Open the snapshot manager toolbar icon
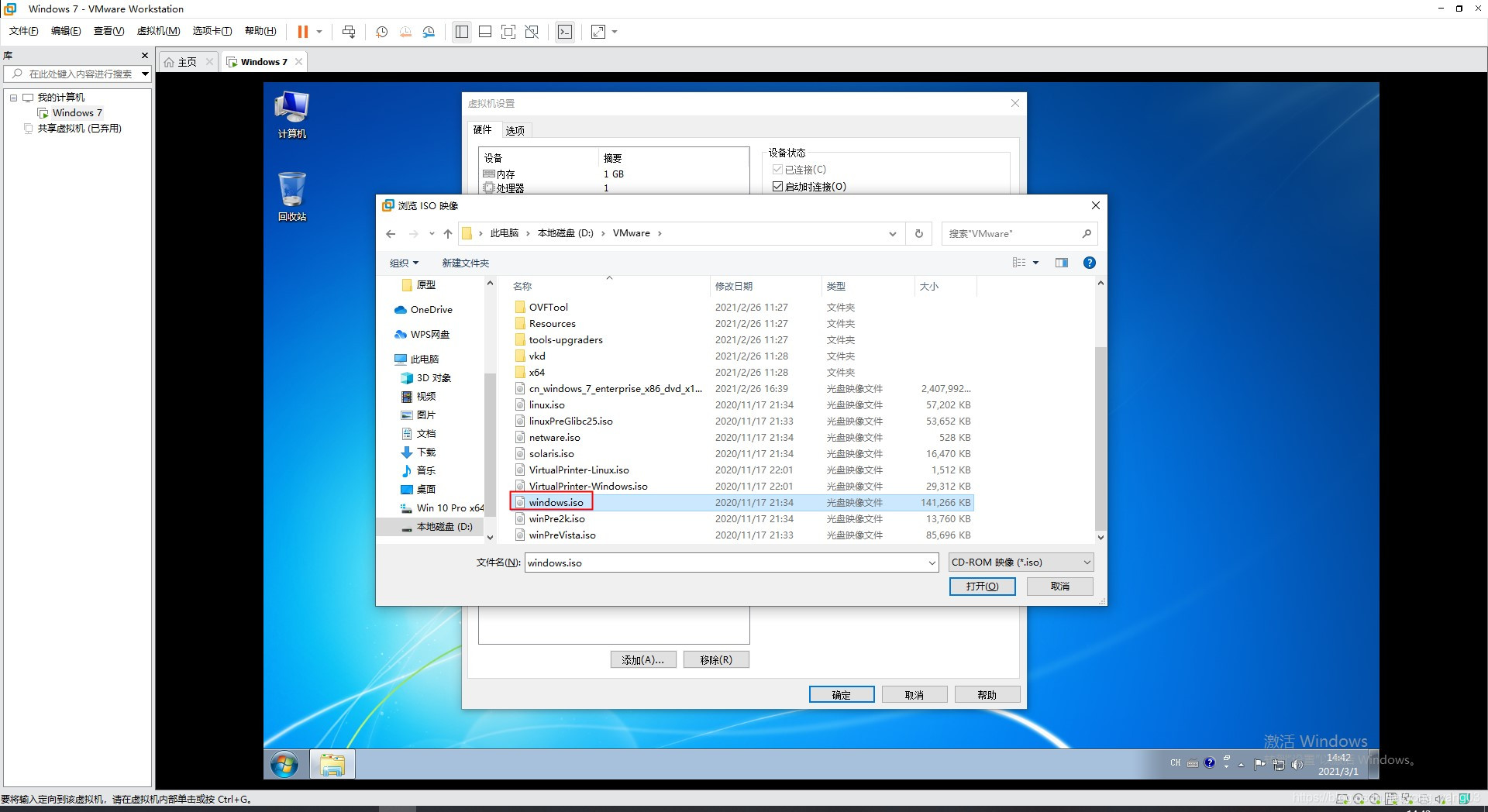Screen dimensions: 1488x812 429,32
